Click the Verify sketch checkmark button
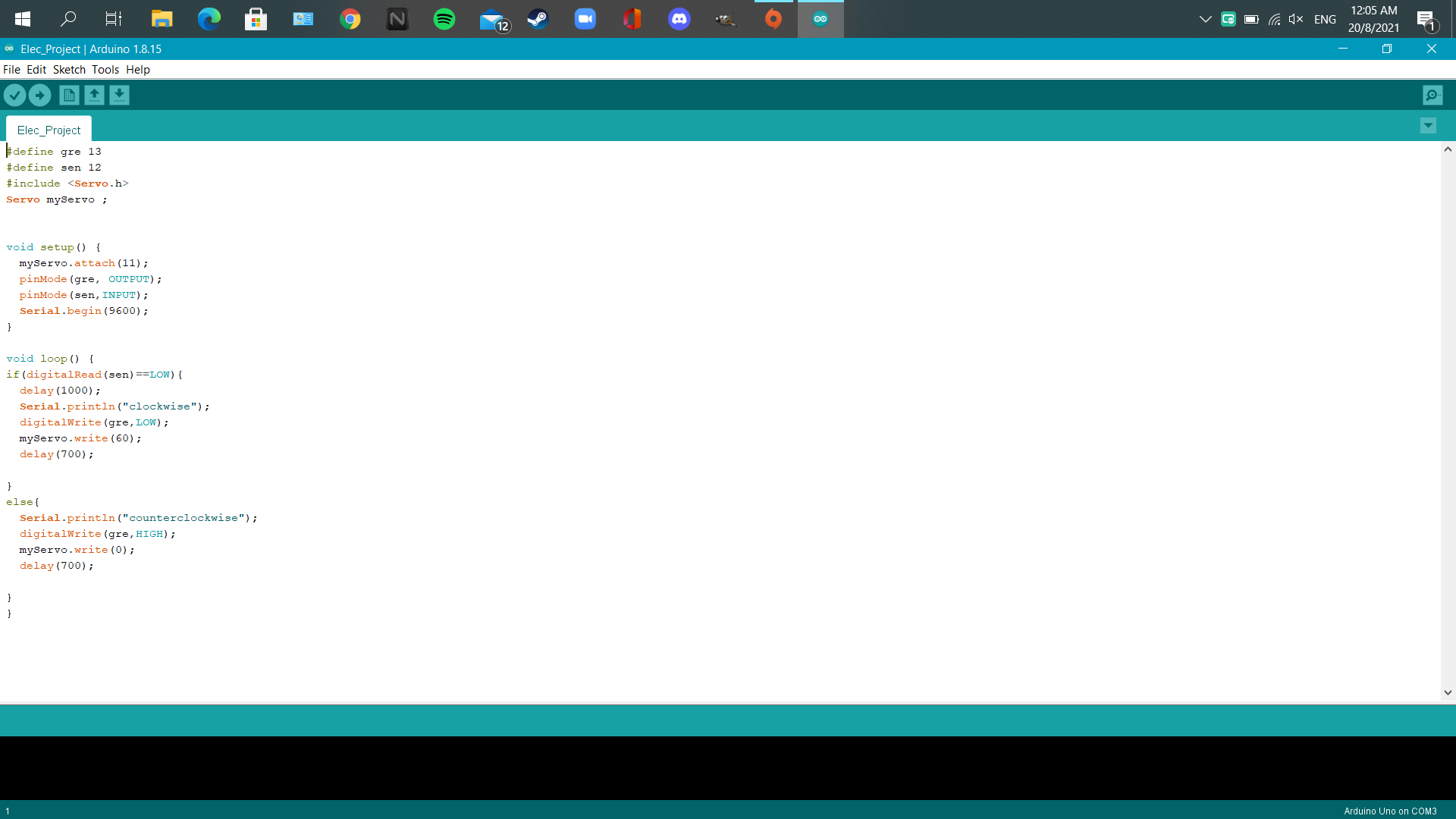Image resolution: width=1456 pixels, height=819 pixels. [15, 96]
